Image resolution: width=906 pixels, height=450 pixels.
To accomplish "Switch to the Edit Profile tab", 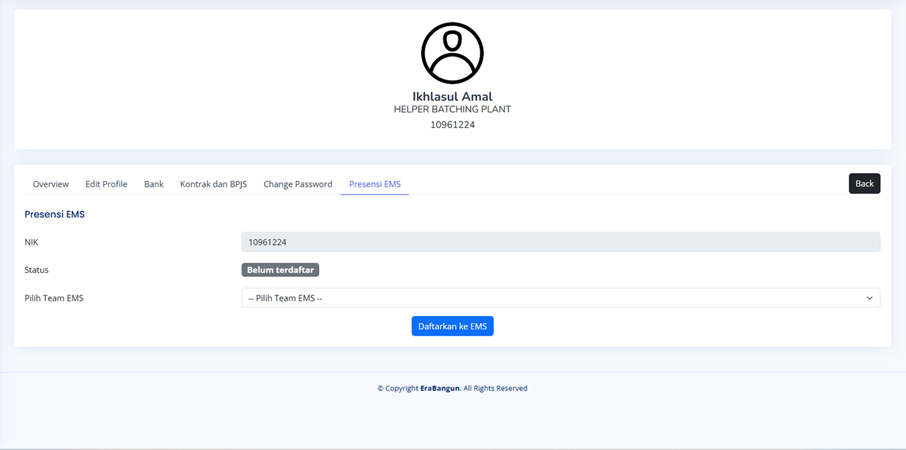I will tap(106, 184).
